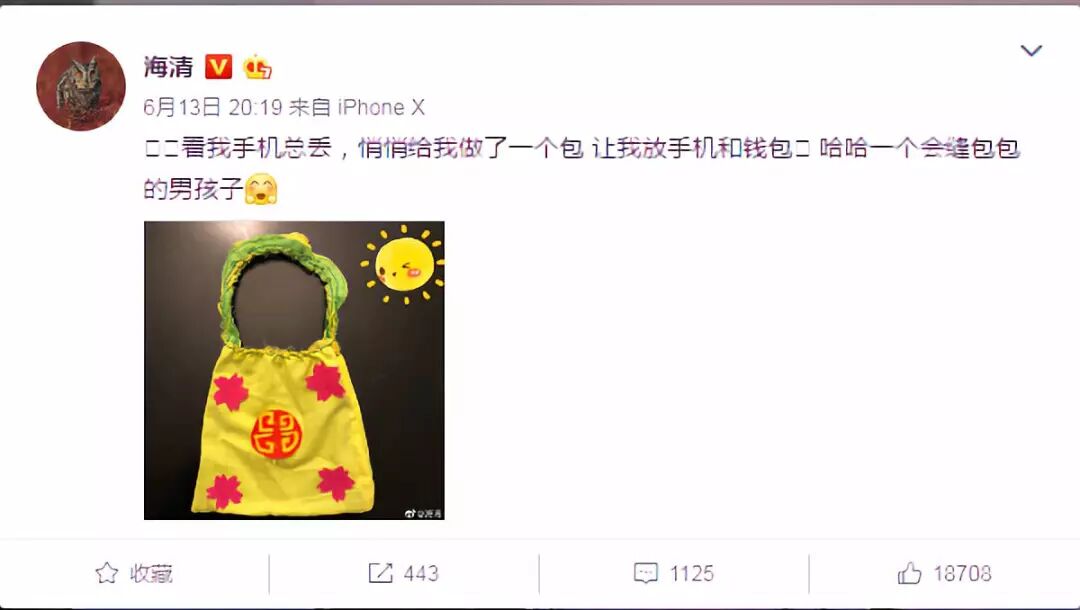Open the yellow bag photo thumbnail

294,370
